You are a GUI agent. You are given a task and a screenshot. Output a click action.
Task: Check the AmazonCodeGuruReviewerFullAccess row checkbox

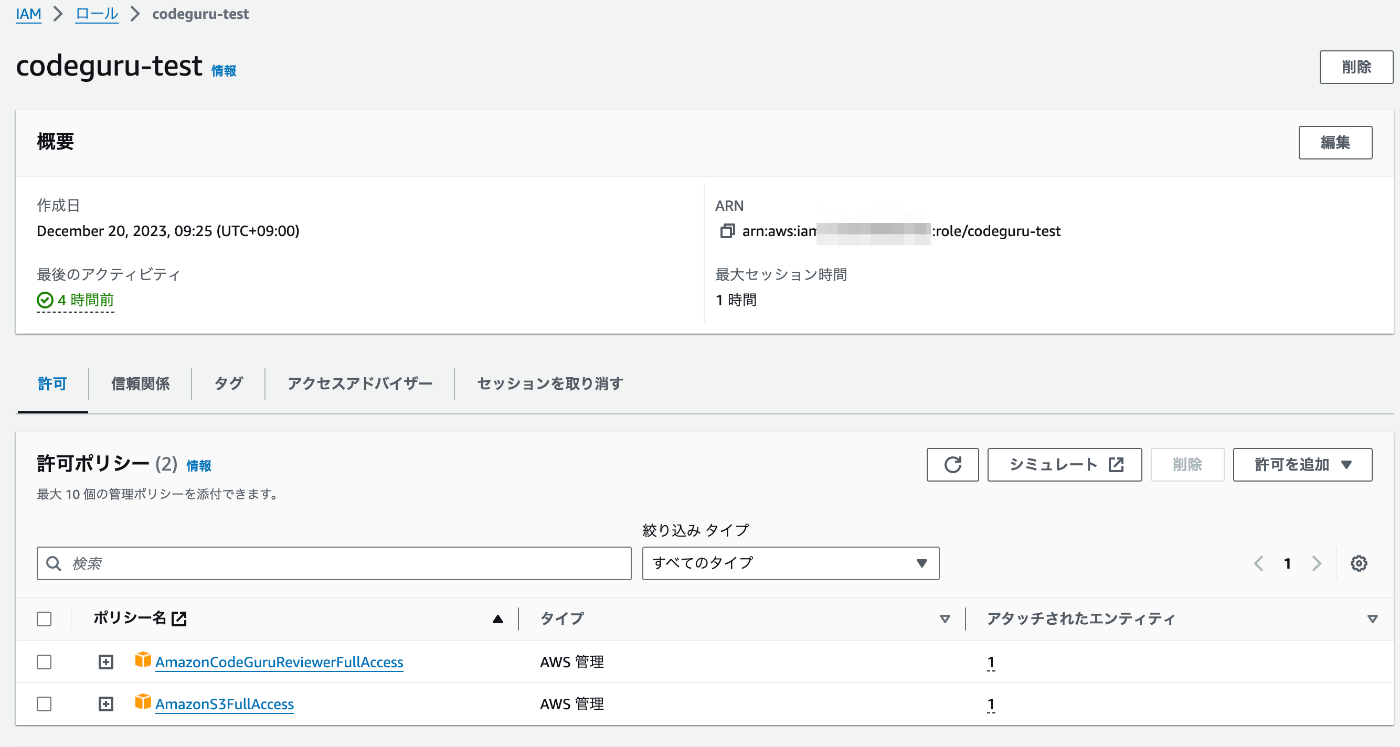[44, 662]
